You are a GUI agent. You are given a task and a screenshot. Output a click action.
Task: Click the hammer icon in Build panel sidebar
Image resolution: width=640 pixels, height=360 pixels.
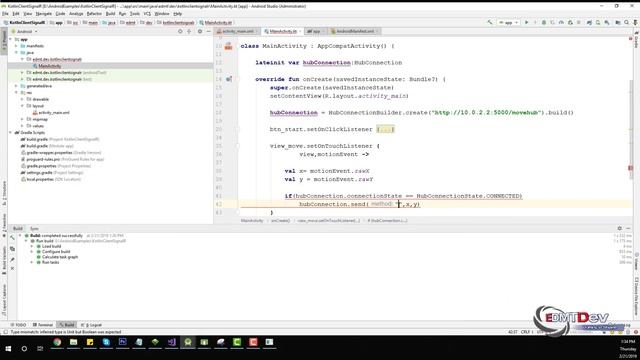tap(12, 238)
